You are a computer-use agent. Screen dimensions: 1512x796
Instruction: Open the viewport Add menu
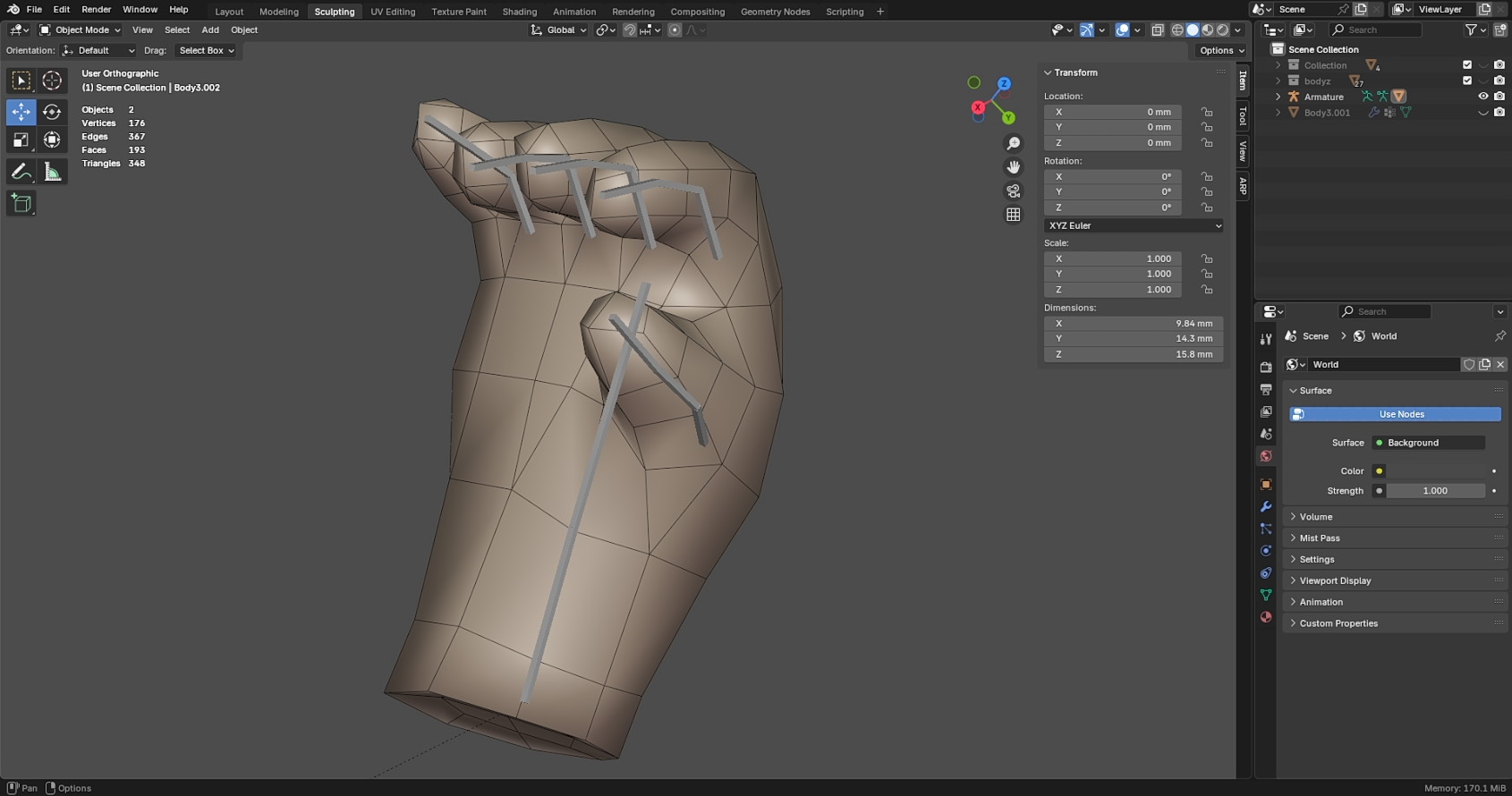(210, 30)
